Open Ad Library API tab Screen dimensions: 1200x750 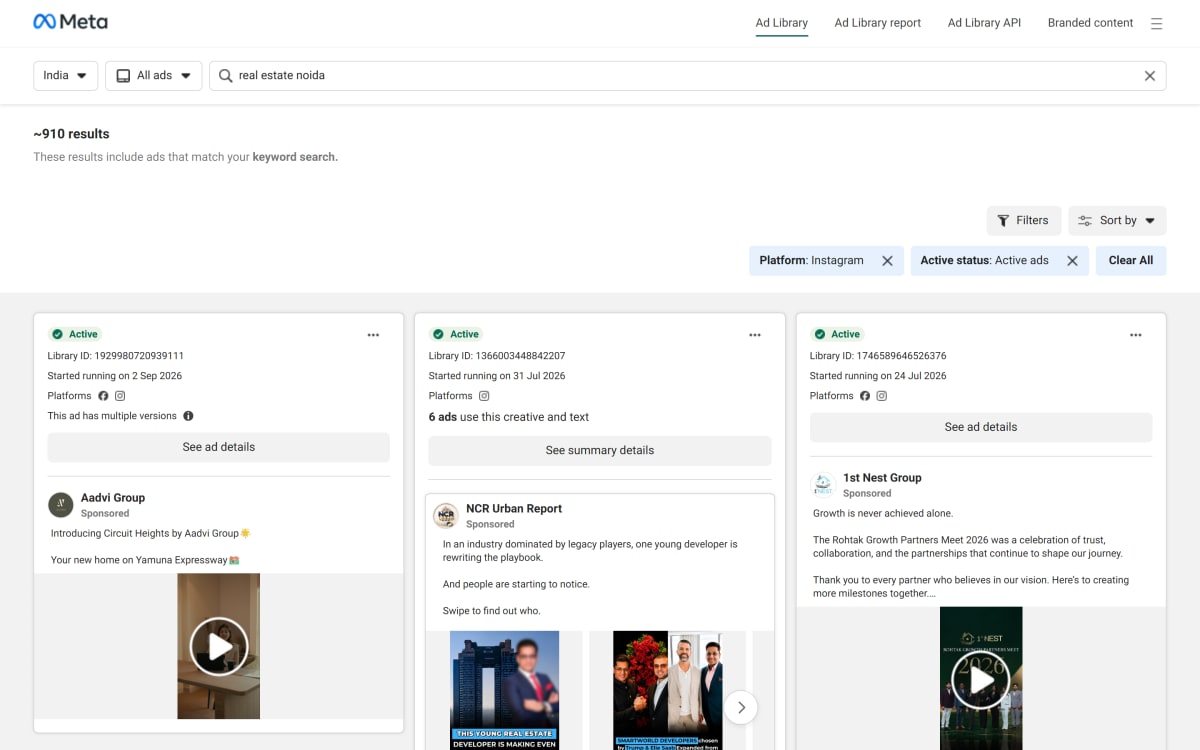tap(985, 23)
